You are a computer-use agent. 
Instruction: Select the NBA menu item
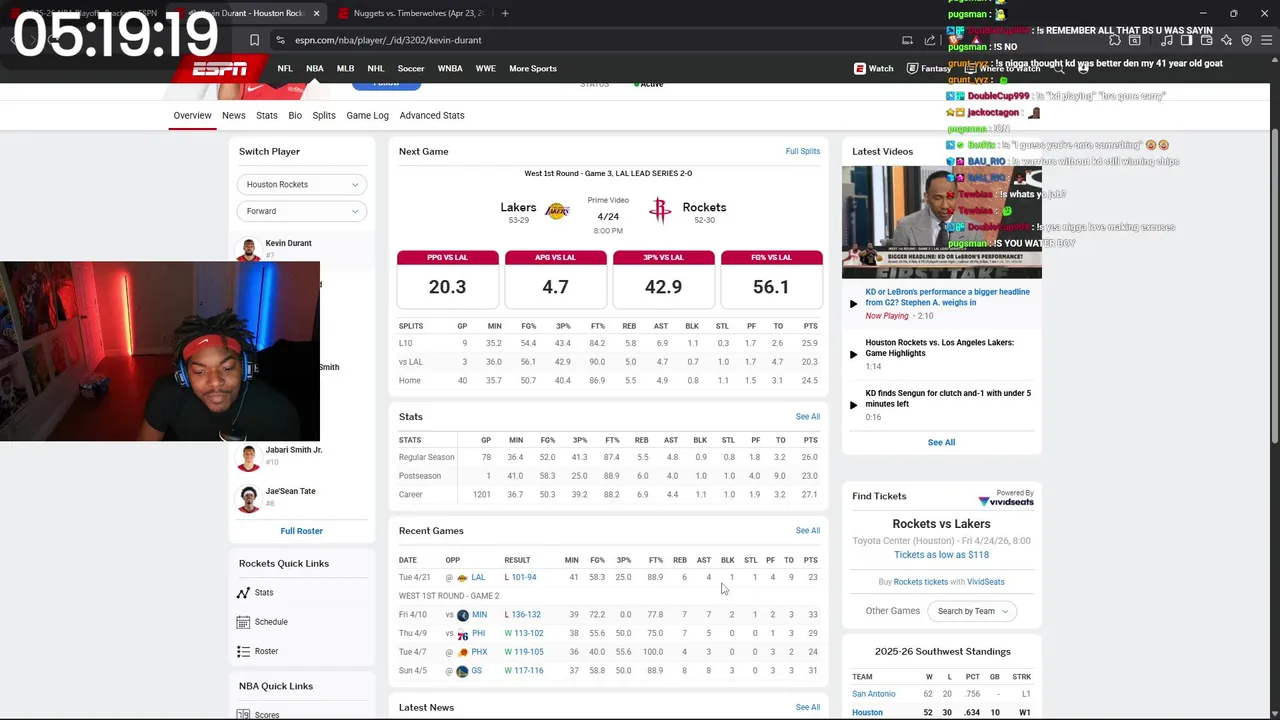[314, 69]
